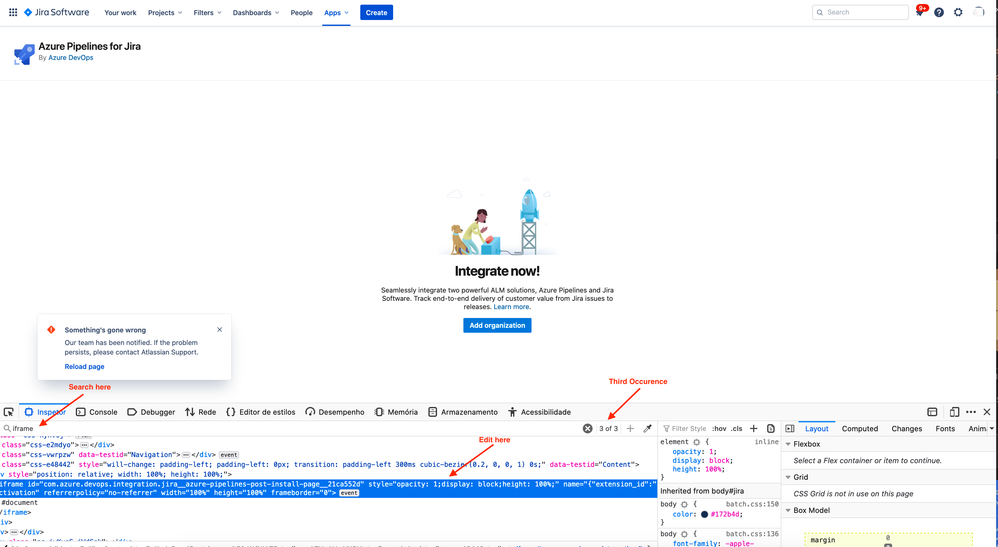Screen dimensions: 998x547
Task: Open the People page
Action: pyautogui.click(x=302, y=13)
